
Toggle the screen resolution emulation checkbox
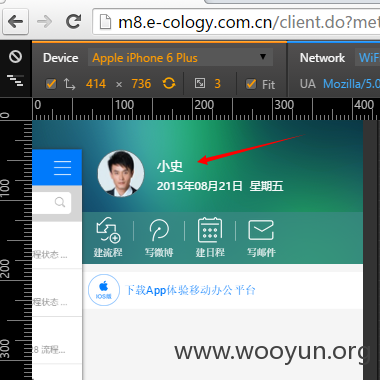click(51, 83)
